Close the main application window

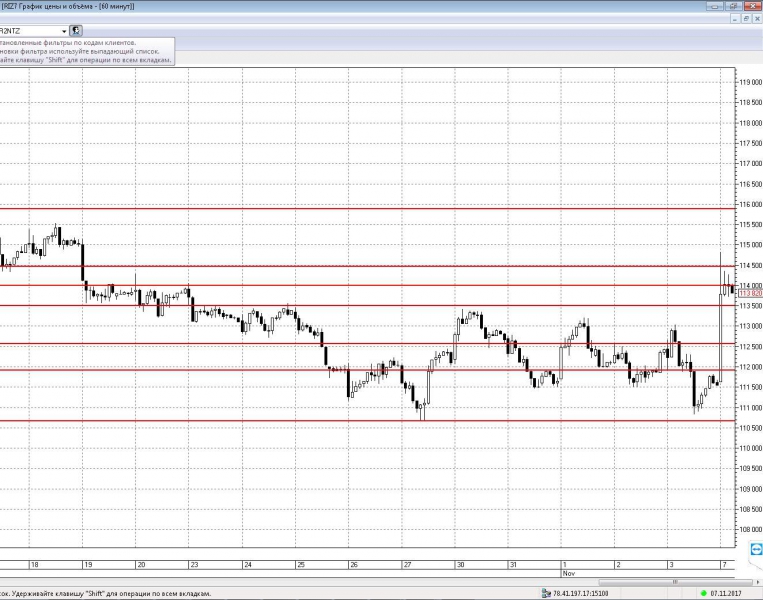point(752,6)
